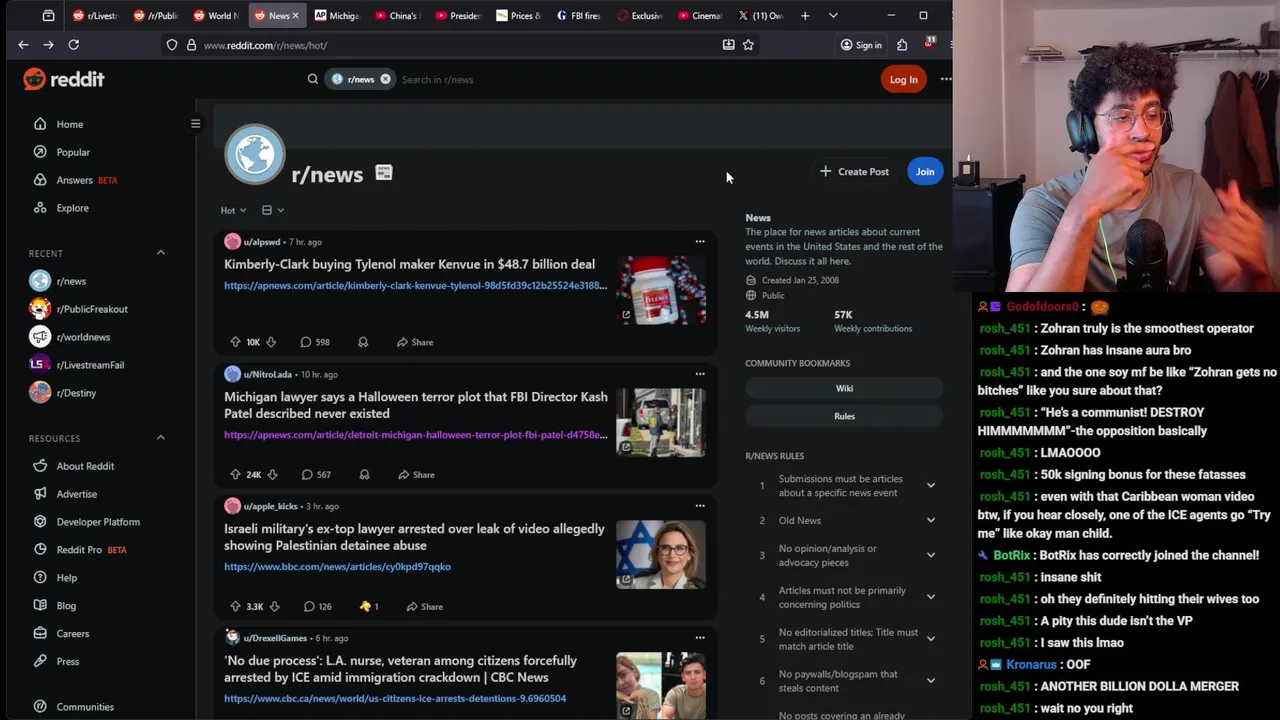Open 567 comments on Michigan post
This screenshot has width=1280, height=720.
coord(316,475)
